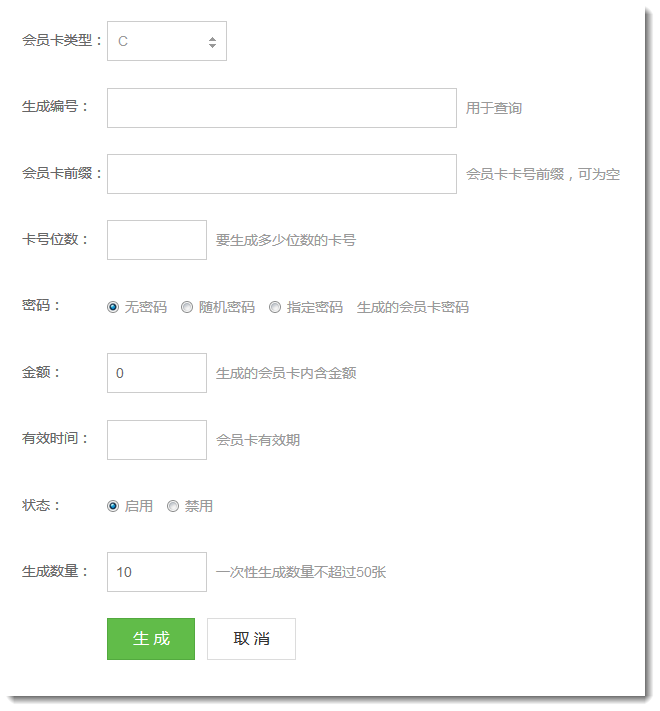Screen dimensions: 660x711
Task: Click the 金额 field label
Action: (41, 372)
